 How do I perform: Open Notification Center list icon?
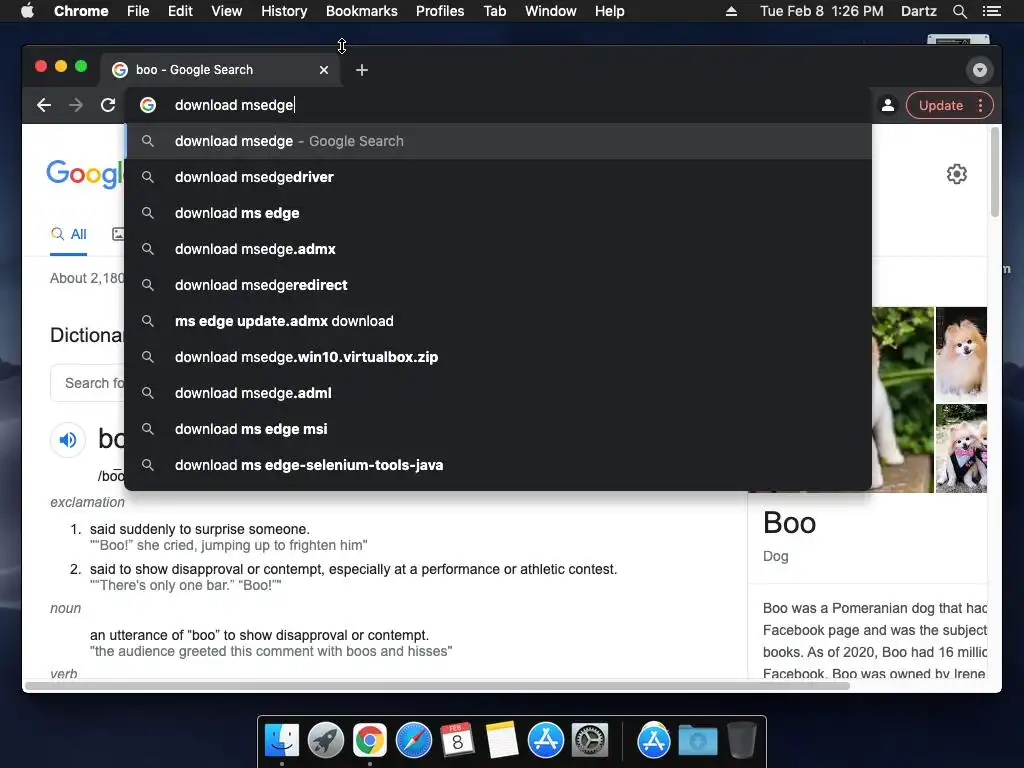pos(991,11)
